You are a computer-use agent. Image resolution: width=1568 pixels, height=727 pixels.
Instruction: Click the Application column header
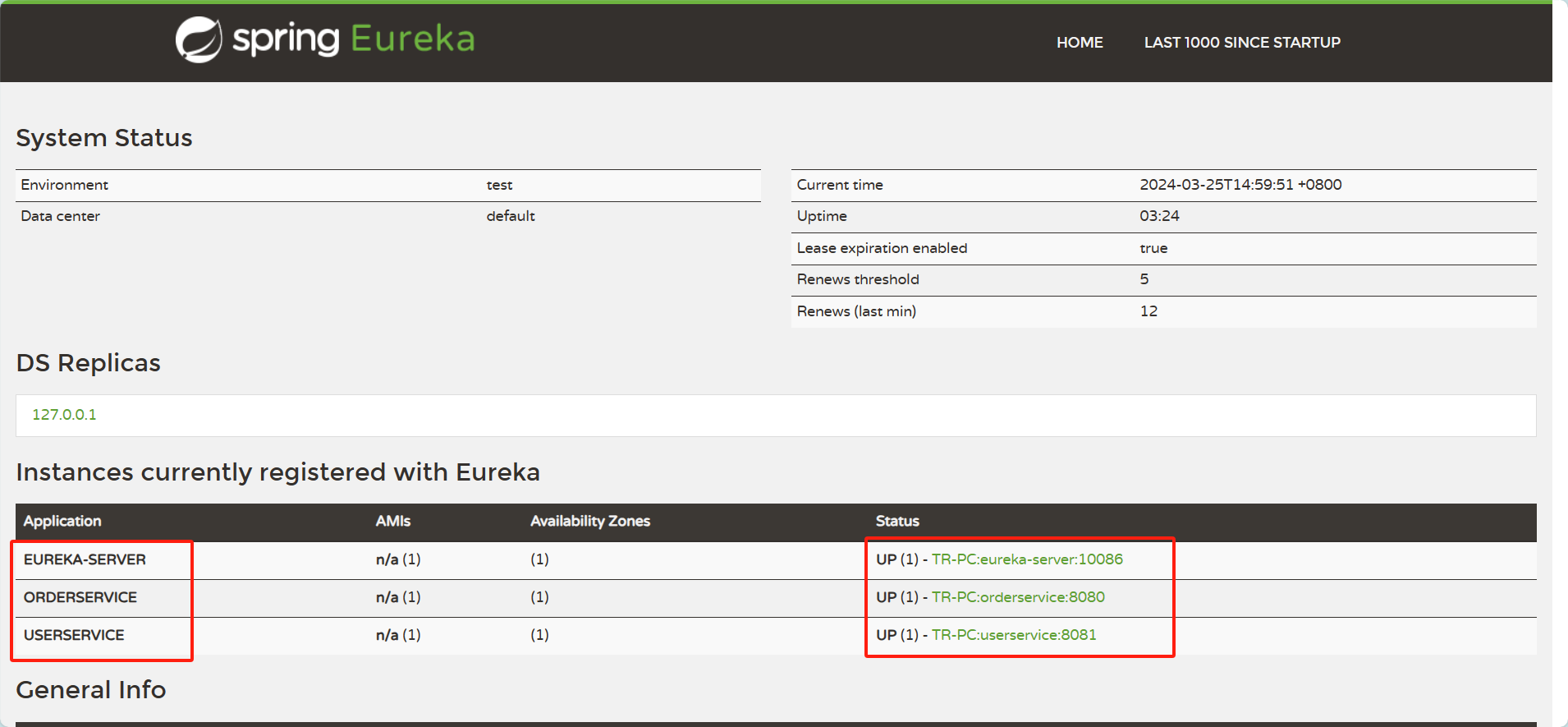(62, 521)
